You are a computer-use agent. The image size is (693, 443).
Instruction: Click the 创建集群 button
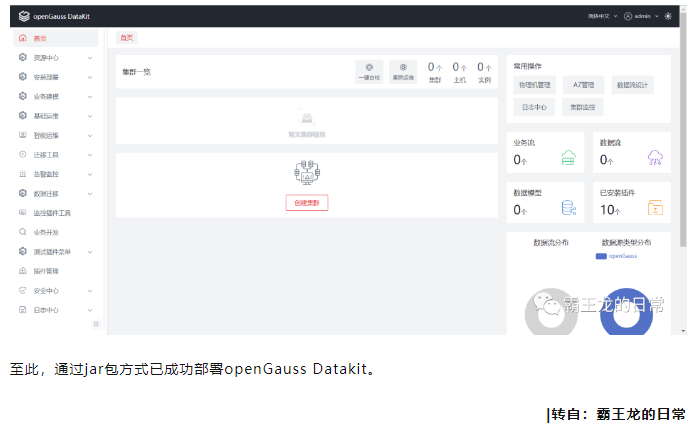(x=307, y=203)
